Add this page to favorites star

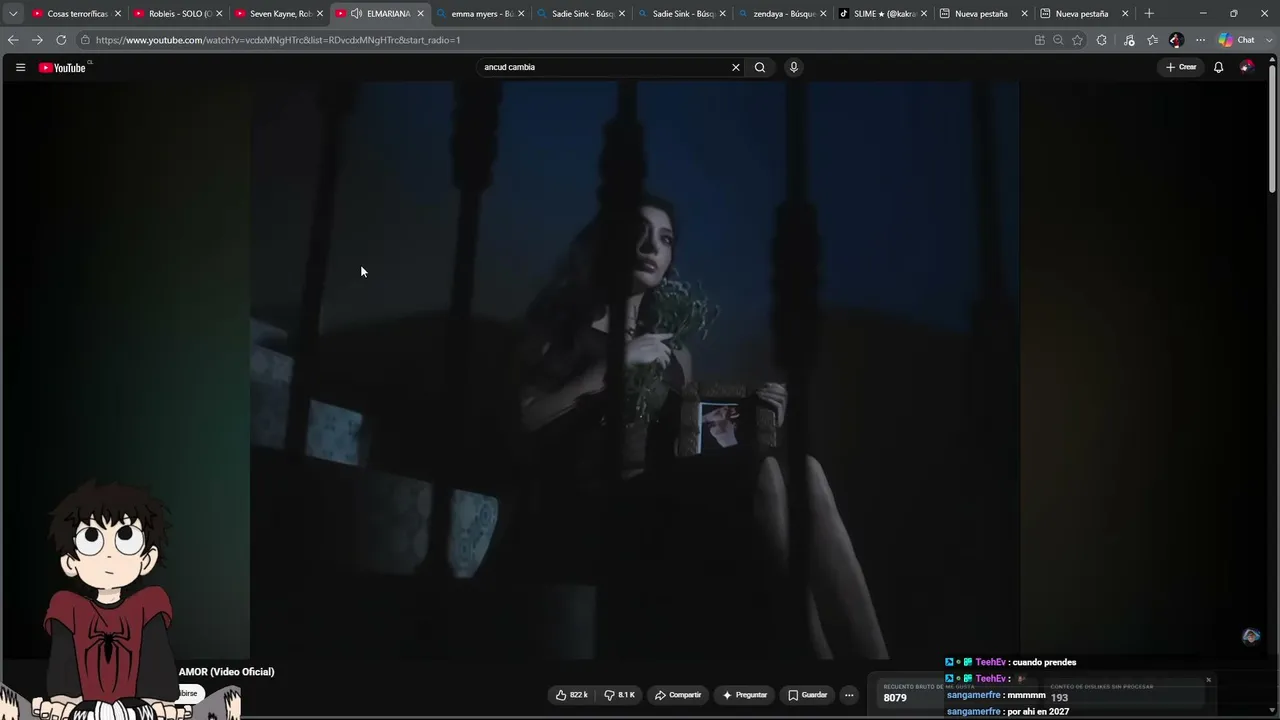[x=1077, y=40]
